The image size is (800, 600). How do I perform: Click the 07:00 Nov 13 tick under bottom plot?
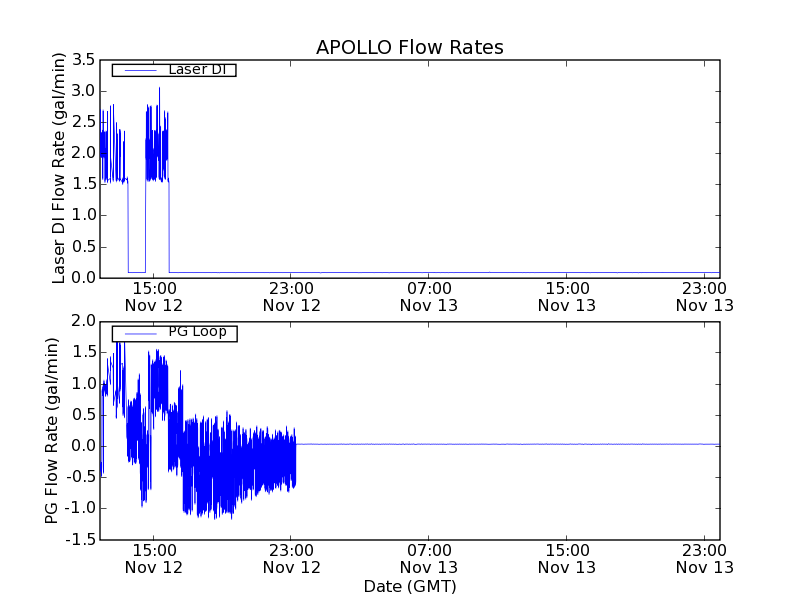pyautogui.click(x=429, y=558)
